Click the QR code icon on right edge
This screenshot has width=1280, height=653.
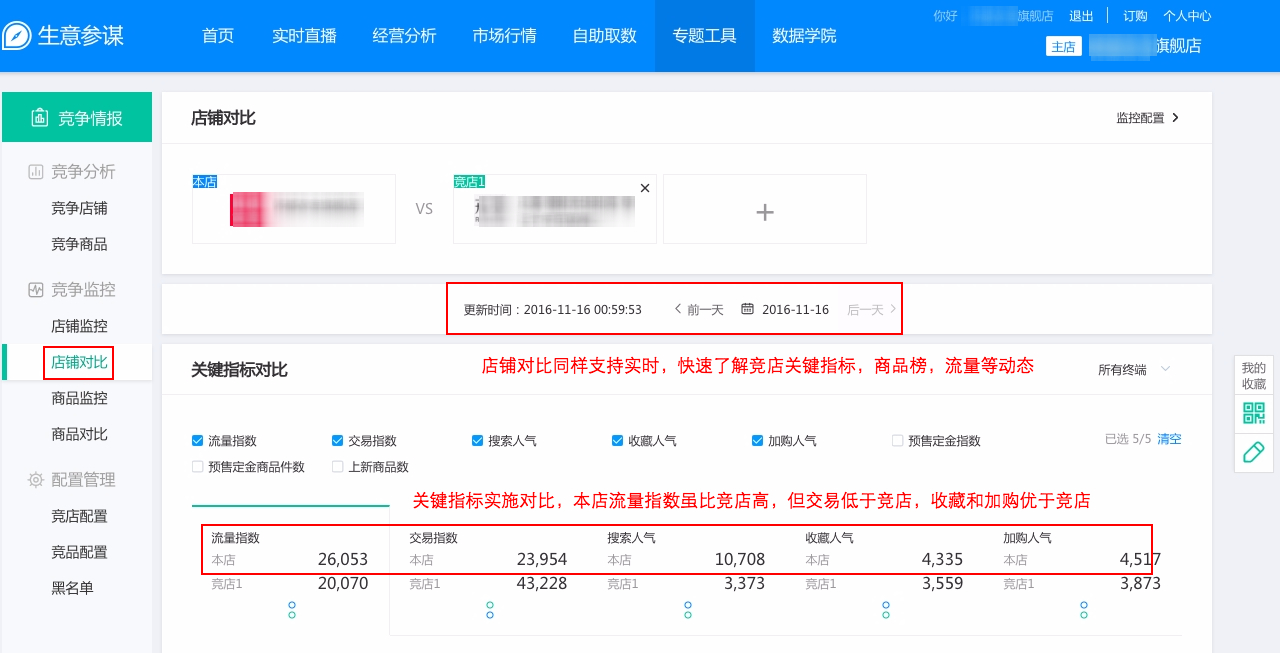1253,412
